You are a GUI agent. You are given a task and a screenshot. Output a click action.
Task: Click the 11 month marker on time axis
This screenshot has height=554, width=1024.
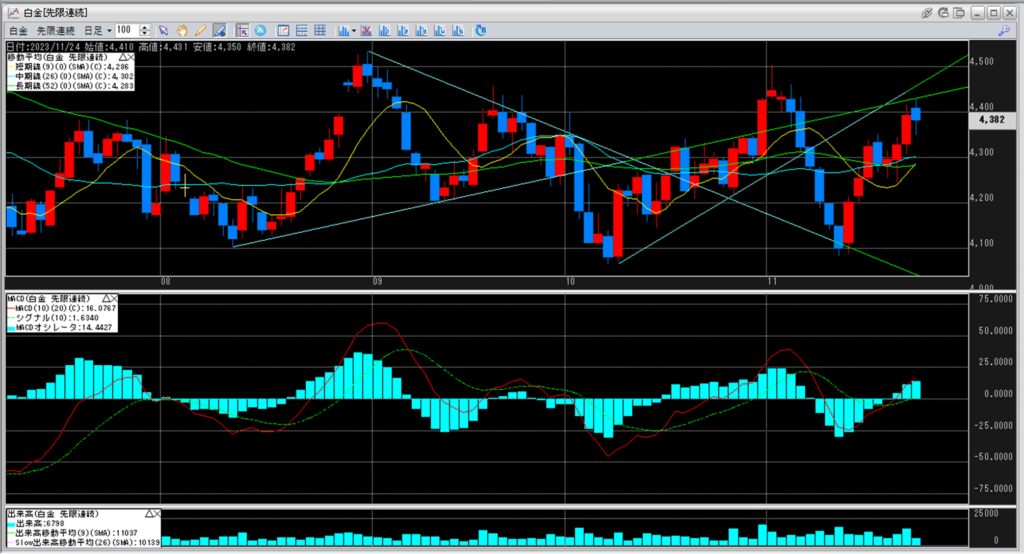coord(773,282)
